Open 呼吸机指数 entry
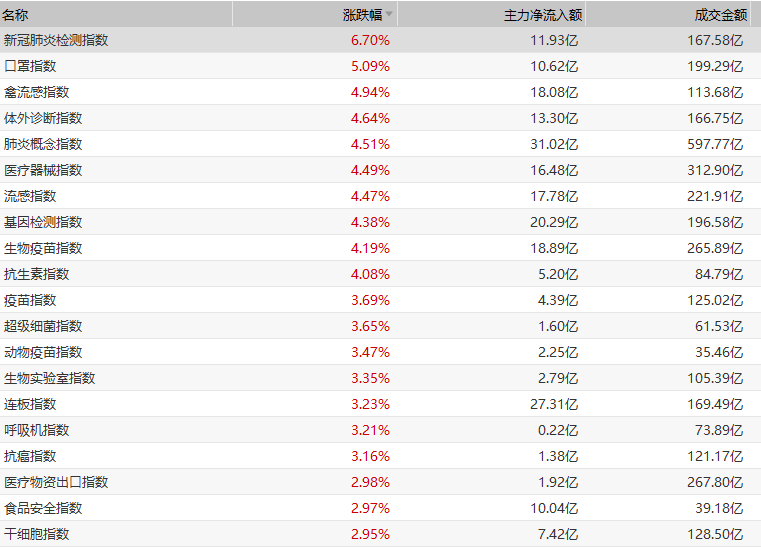This screenshot has width=761, height=549. [36, 431]
